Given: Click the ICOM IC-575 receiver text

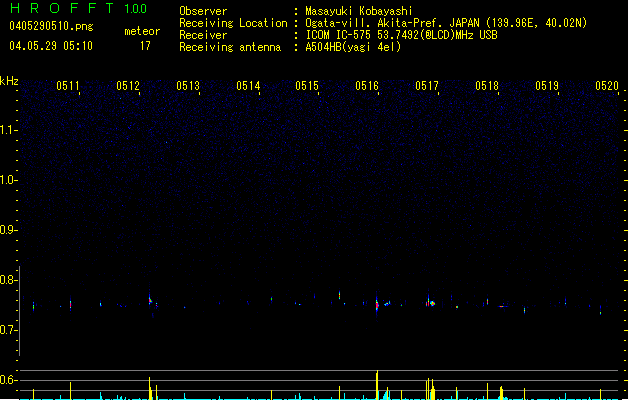Looking at the screenshot, I should [x=402, y=35].
